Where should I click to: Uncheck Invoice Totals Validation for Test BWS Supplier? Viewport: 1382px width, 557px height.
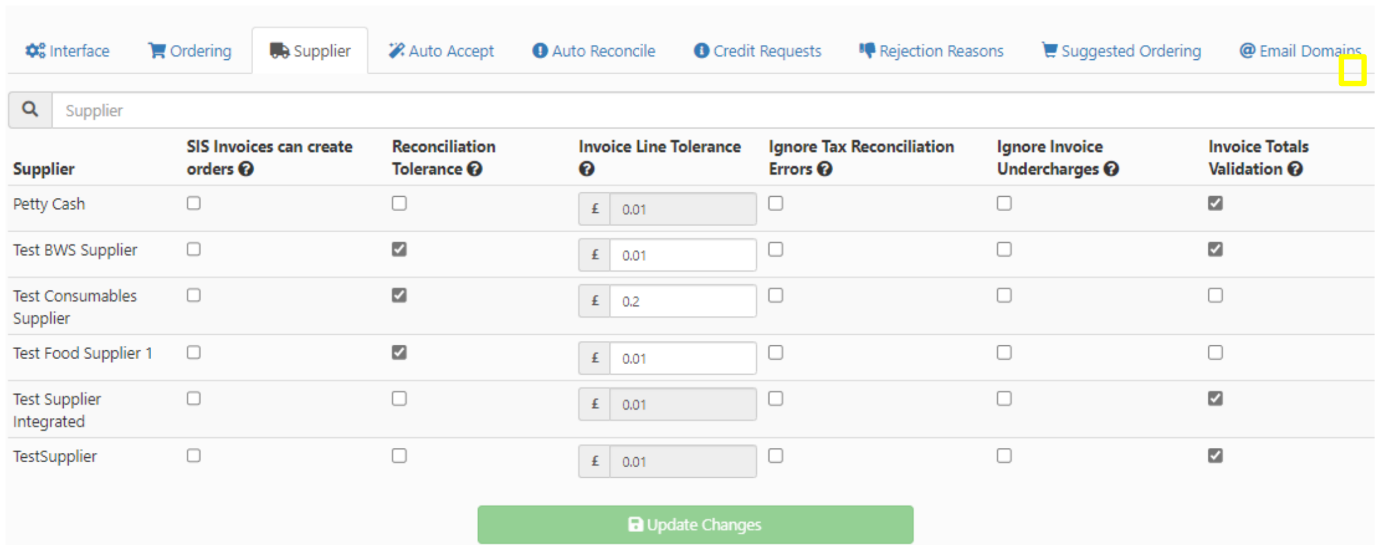pos(1215,249)
